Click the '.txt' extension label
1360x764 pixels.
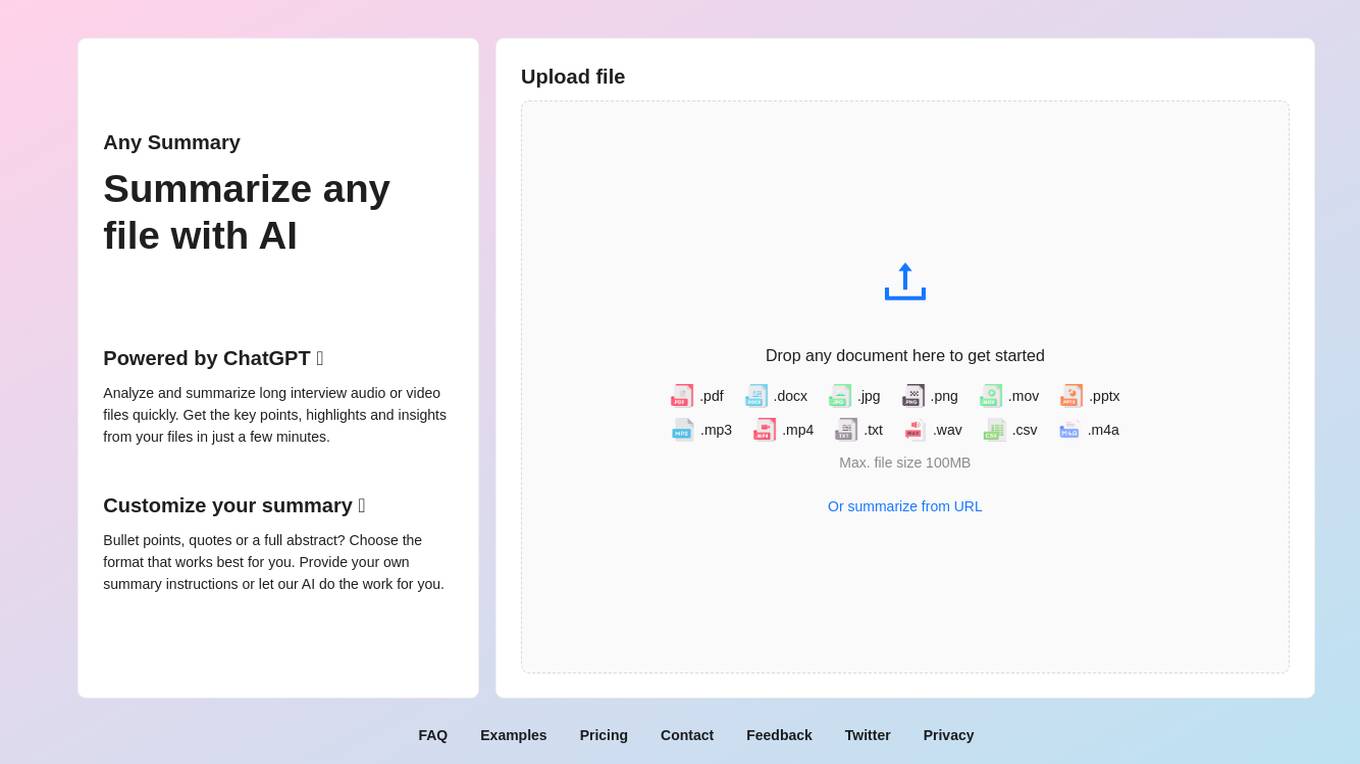pos(873,430)
